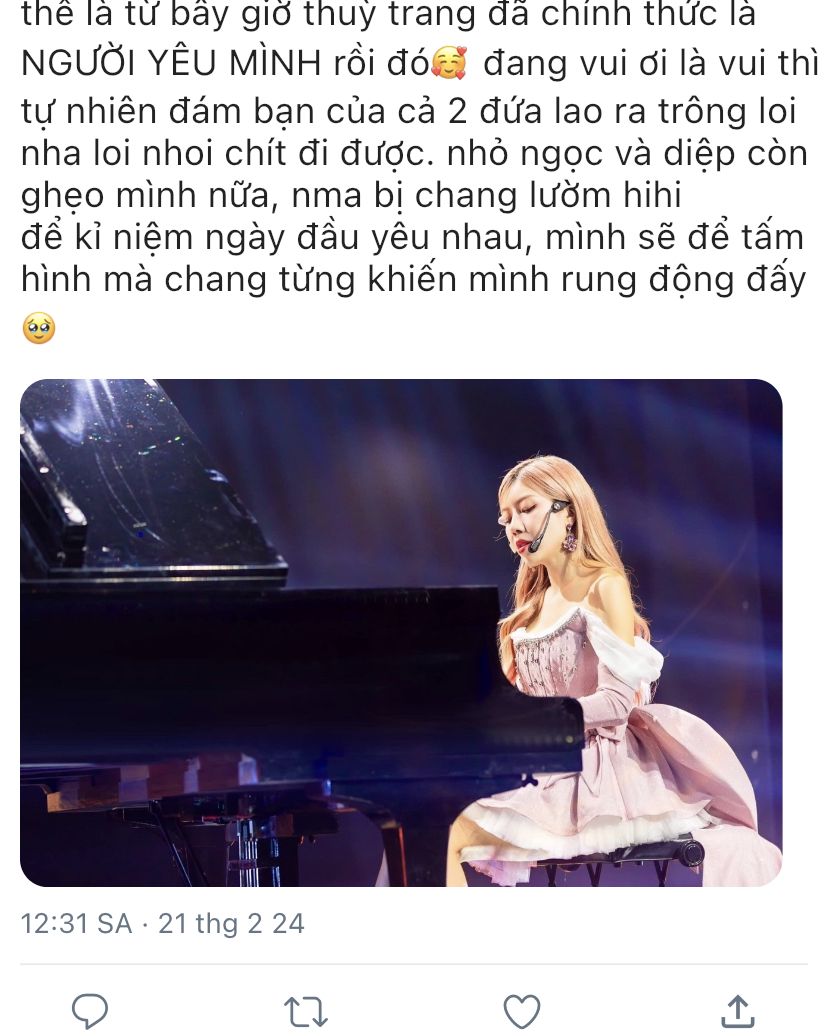Tap the smiling hearts emoji after 'đó'

pos(449,63)
